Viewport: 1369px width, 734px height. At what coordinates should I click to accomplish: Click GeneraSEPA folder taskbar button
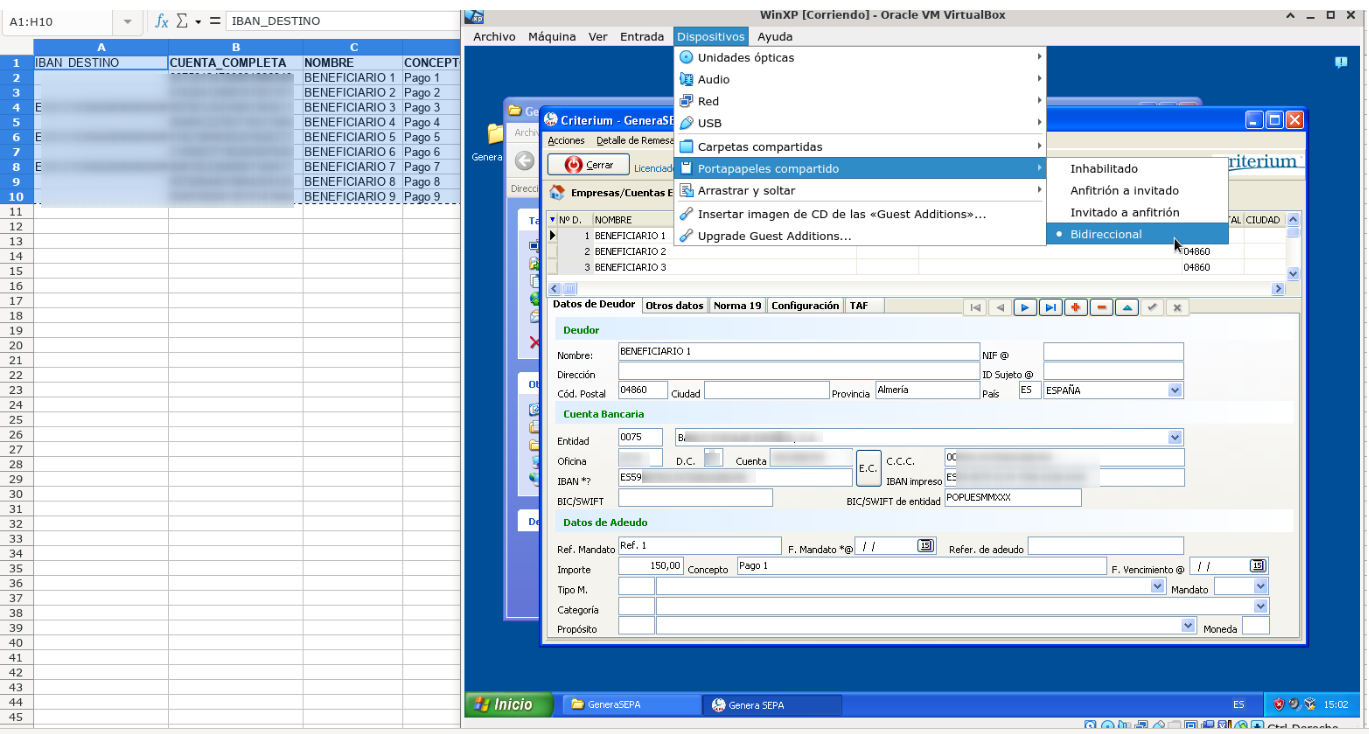pyautogui.click(x=631, y=705)
